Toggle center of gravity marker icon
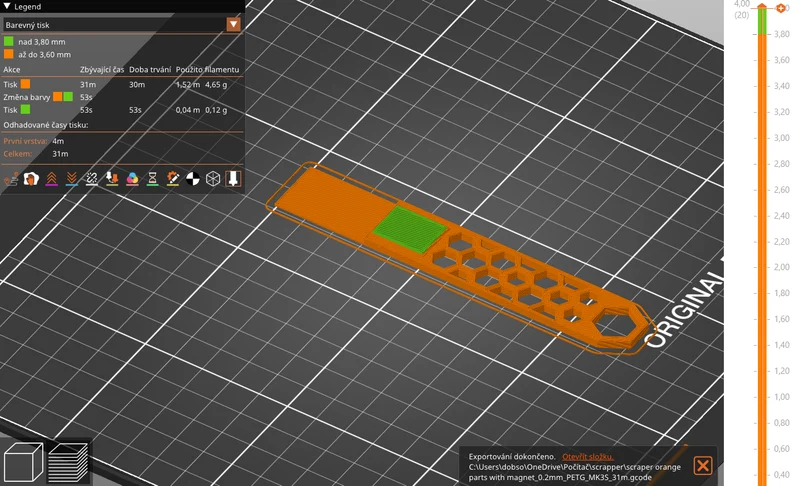This screenshot has width=800, height=486. pos(193,178)
